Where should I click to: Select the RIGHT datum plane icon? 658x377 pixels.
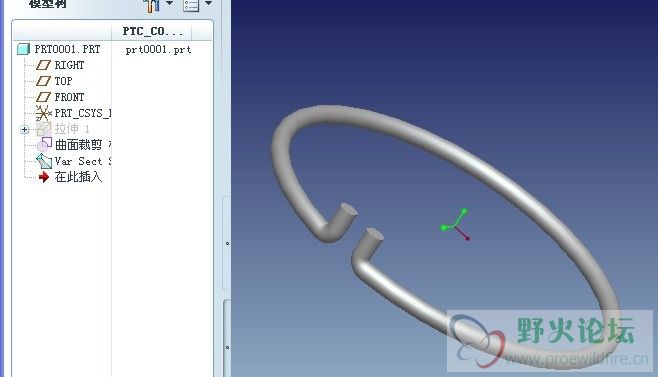(43, 65)
